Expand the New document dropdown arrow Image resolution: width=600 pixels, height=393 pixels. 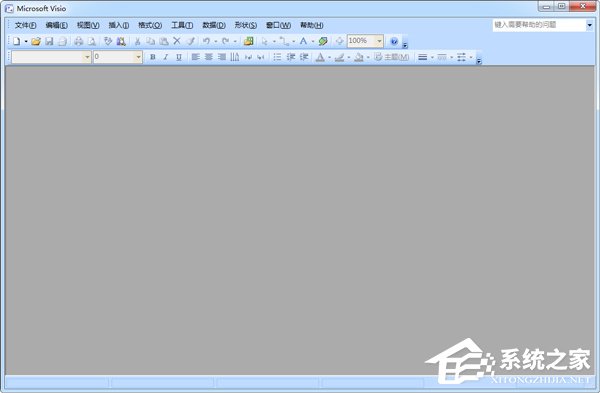tap(26, 41)
